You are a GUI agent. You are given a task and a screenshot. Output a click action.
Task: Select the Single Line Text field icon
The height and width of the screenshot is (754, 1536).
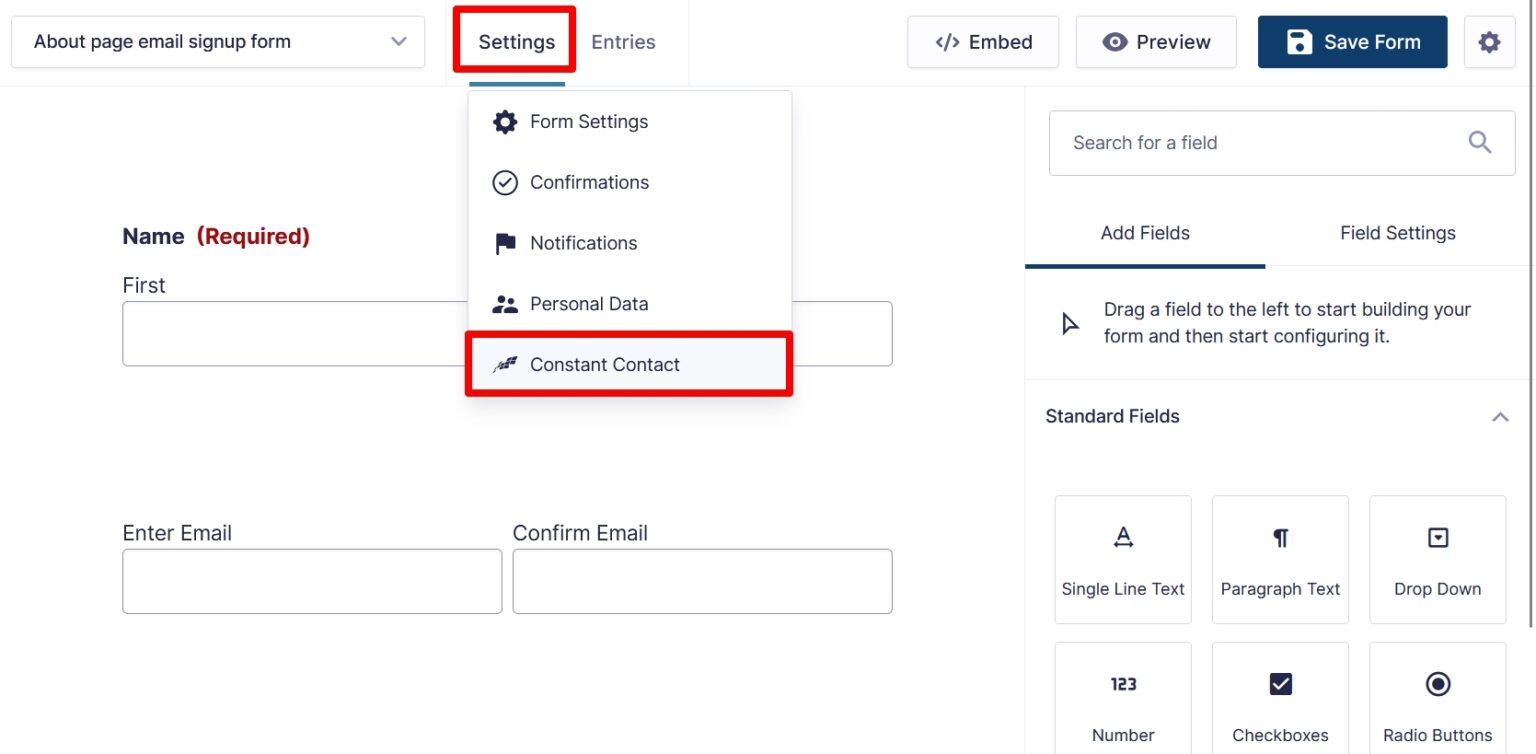point(1122,536)
